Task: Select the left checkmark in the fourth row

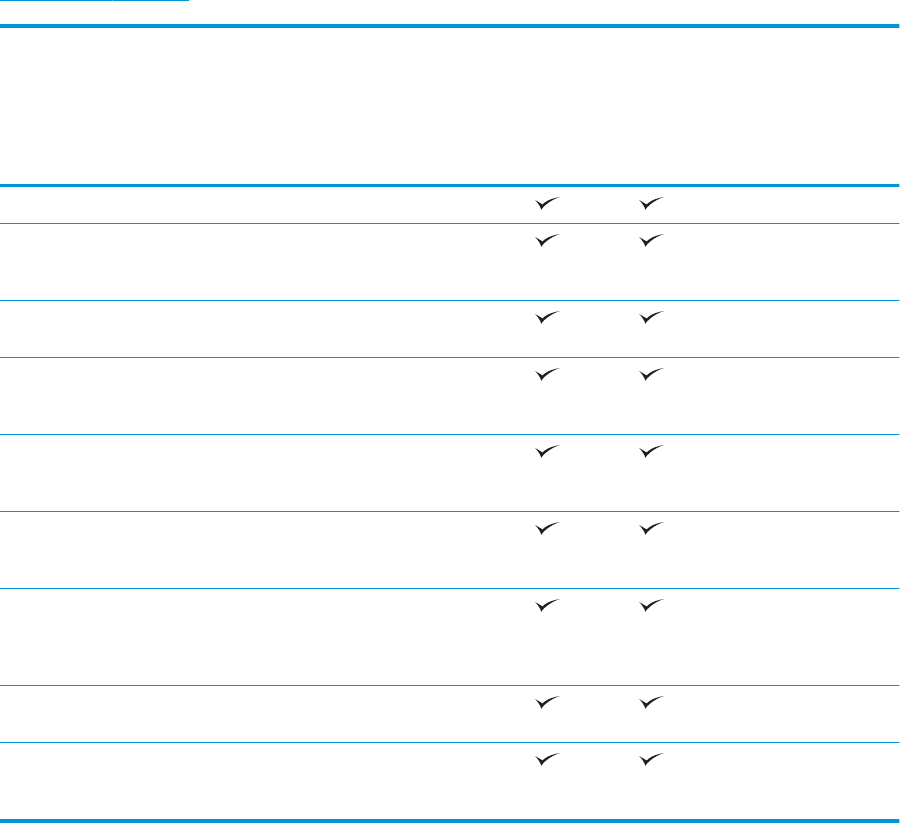Action: [546, 375]
